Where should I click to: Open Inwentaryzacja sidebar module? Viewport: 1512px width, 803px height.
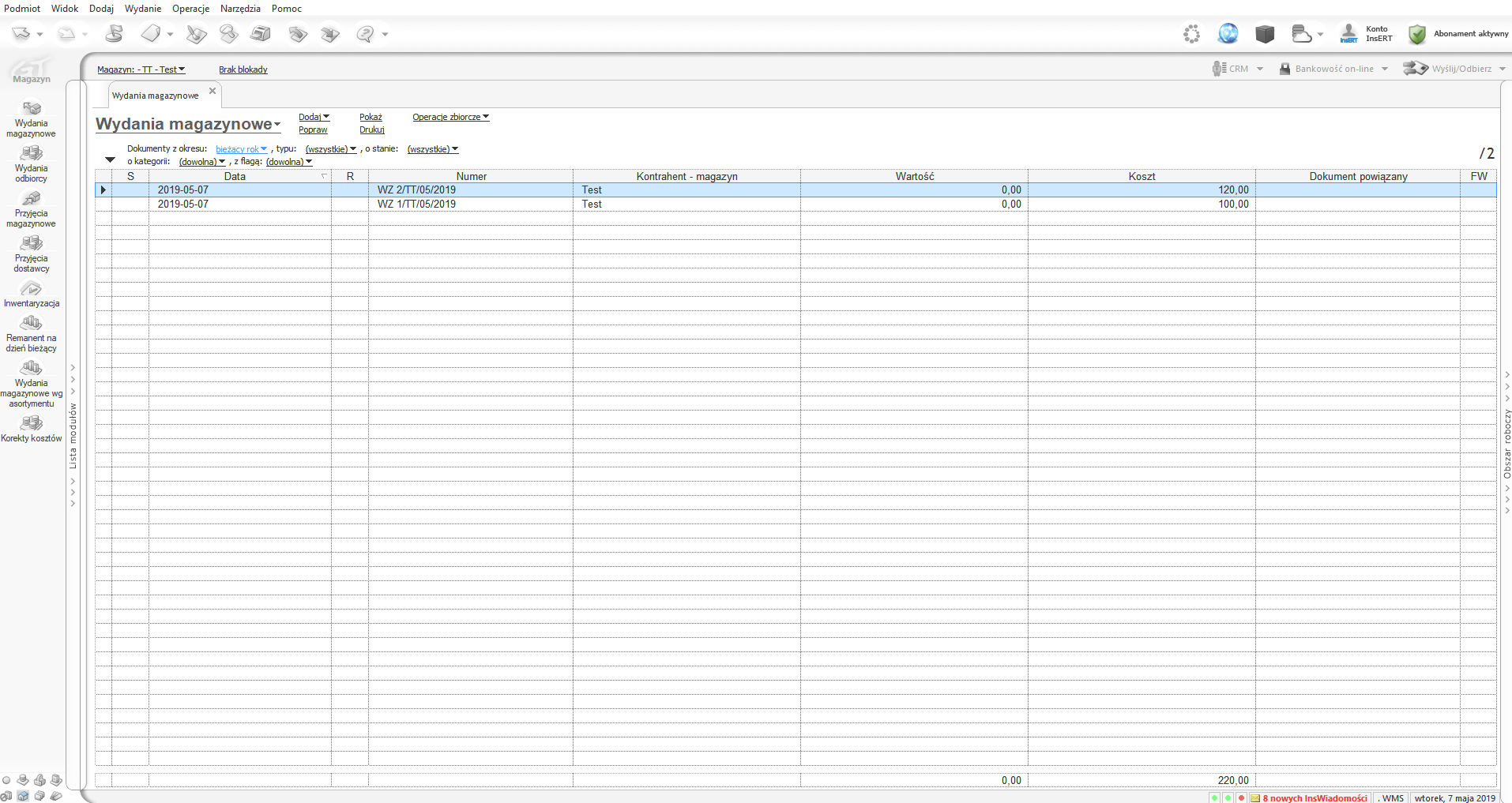[32, 293]
